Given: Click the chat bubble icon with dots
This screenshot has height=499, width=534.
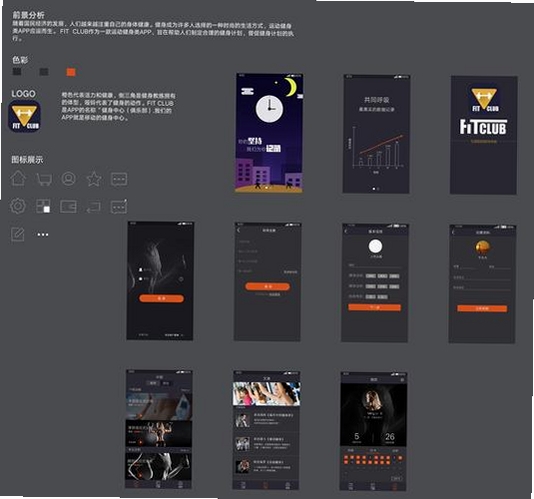Looking at the screenshot, I should point(119,179).
